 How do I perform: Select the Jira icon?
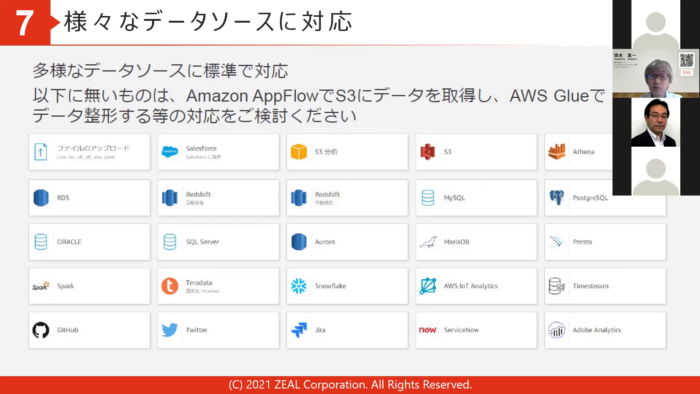point(299,330)
